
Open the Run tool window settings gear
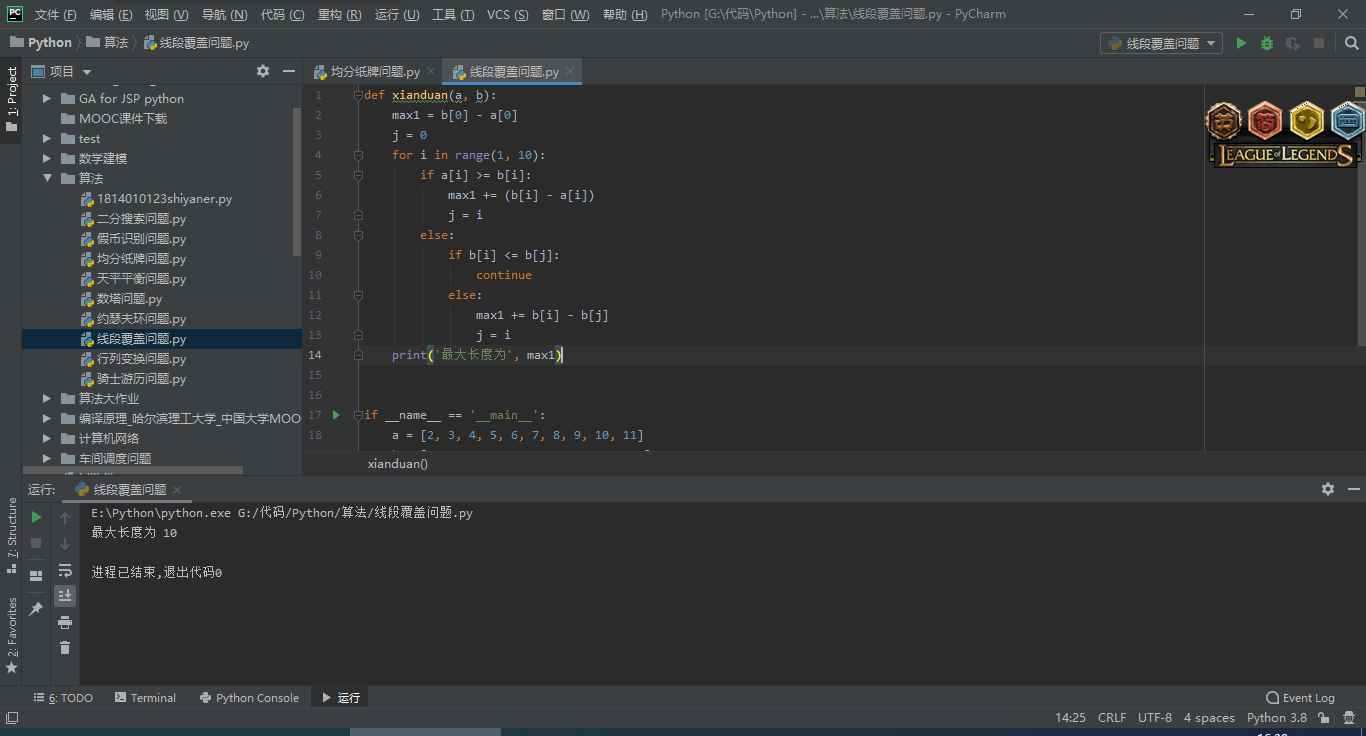click(x=1327, y=489)
